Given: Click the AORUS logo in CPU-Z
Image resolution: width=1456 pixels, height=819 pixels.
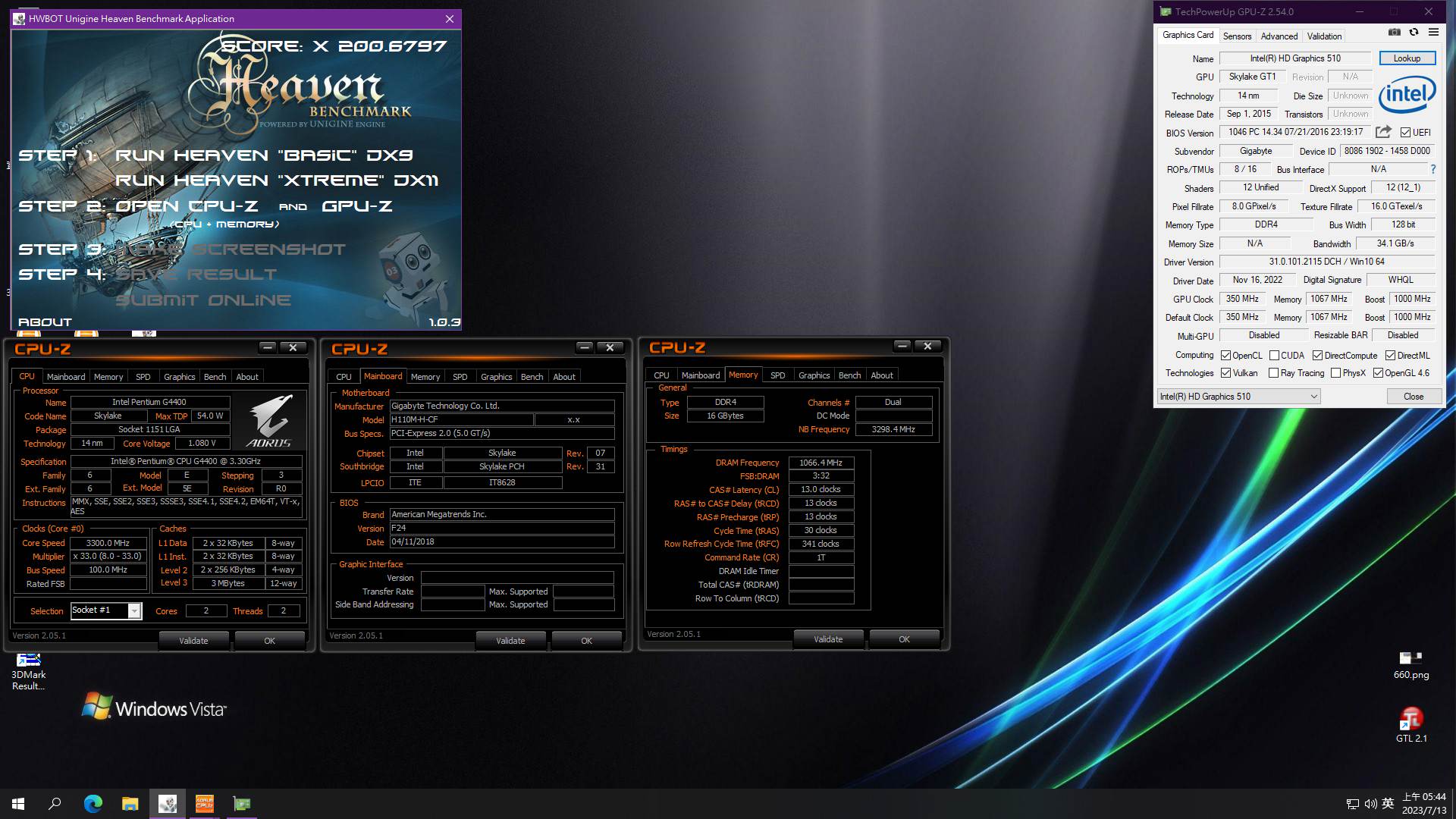Looking at the screenshot, I should [269, 421].
